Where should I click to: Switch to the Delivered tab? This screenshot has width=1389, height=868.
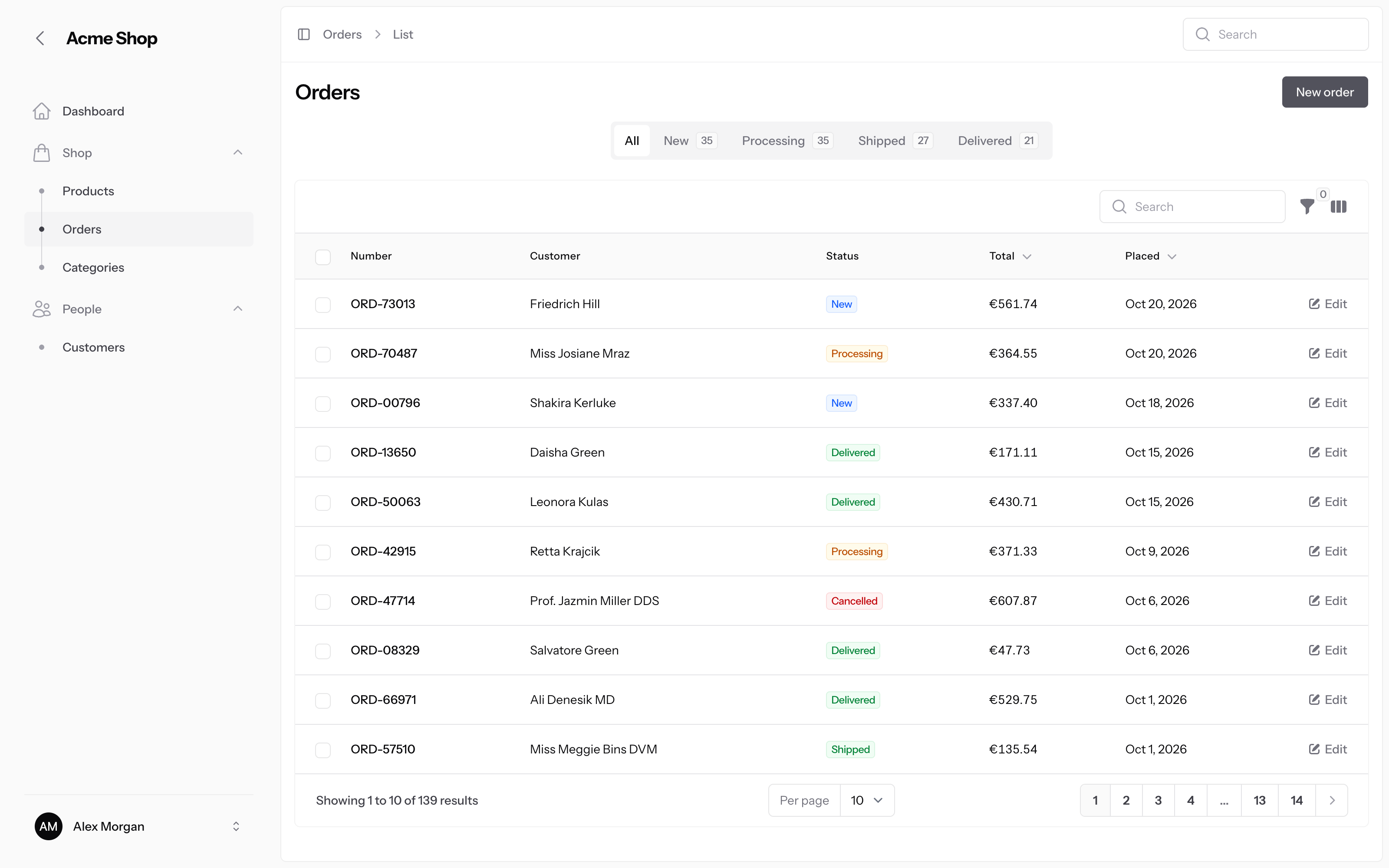(997, 141)
